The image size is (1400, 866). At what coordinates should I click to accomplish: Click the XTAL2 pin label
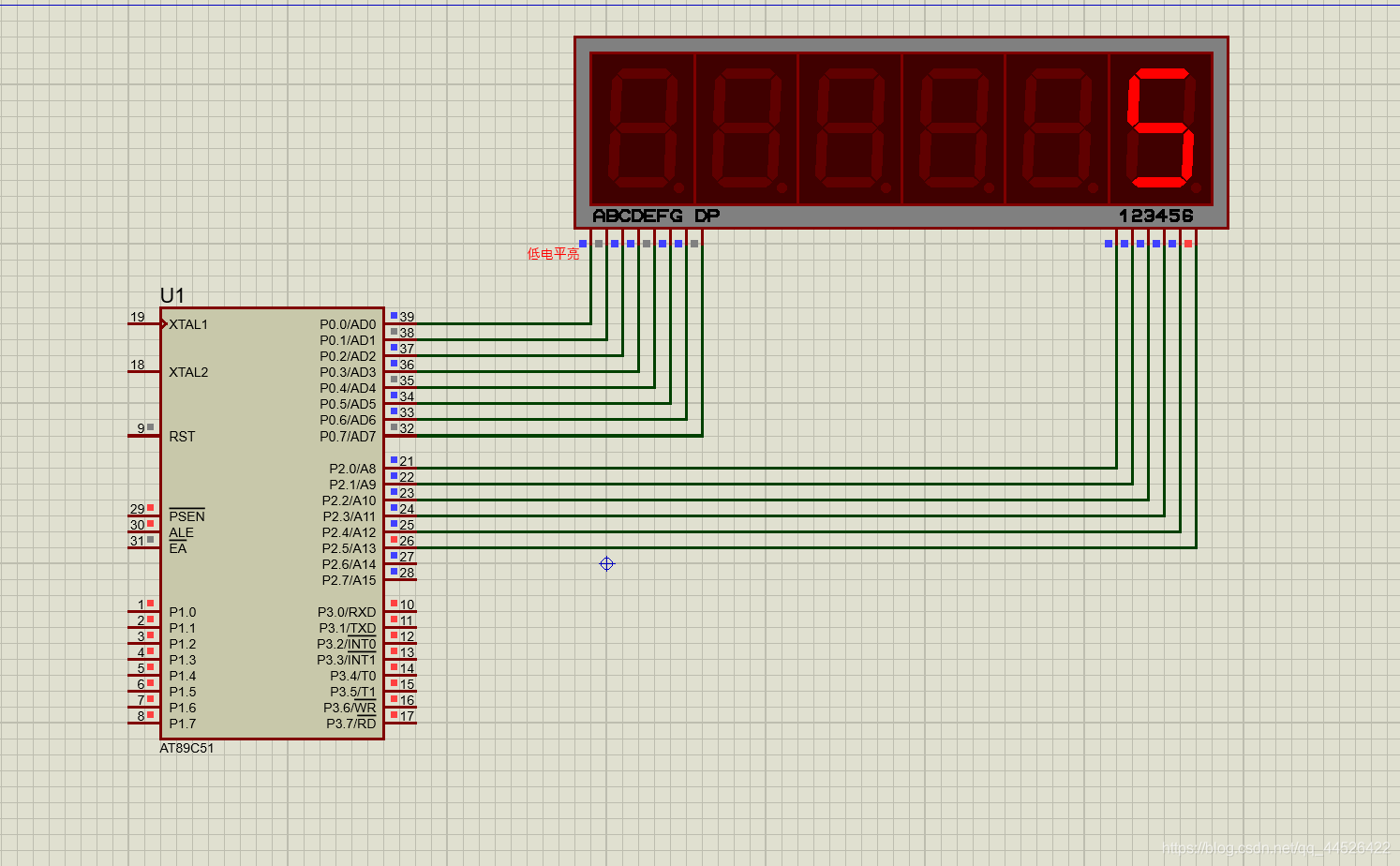point(188,372)
